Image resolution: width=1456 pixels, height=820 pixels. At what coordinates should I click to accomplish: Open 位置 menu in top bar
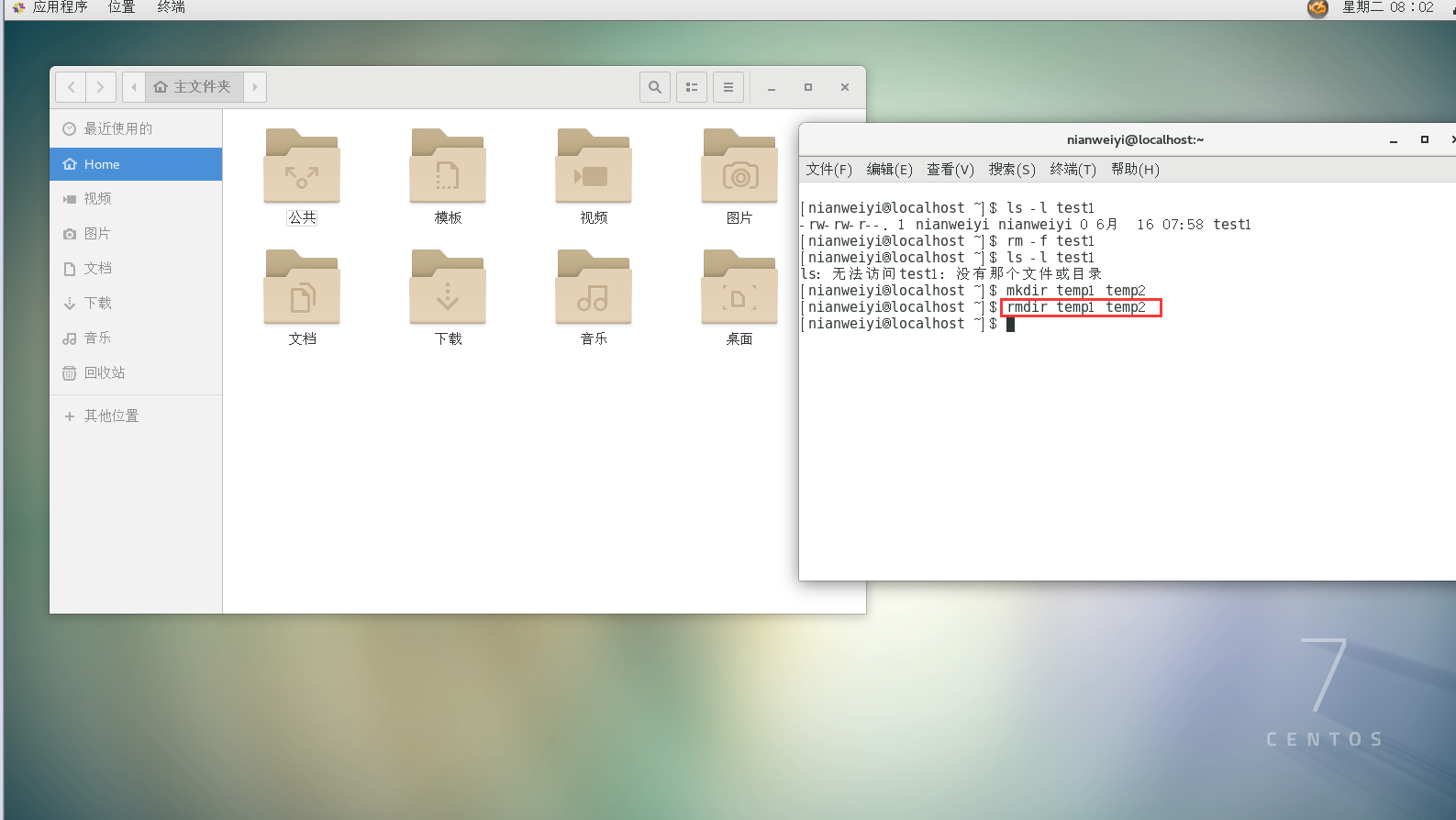pos(121,7)
